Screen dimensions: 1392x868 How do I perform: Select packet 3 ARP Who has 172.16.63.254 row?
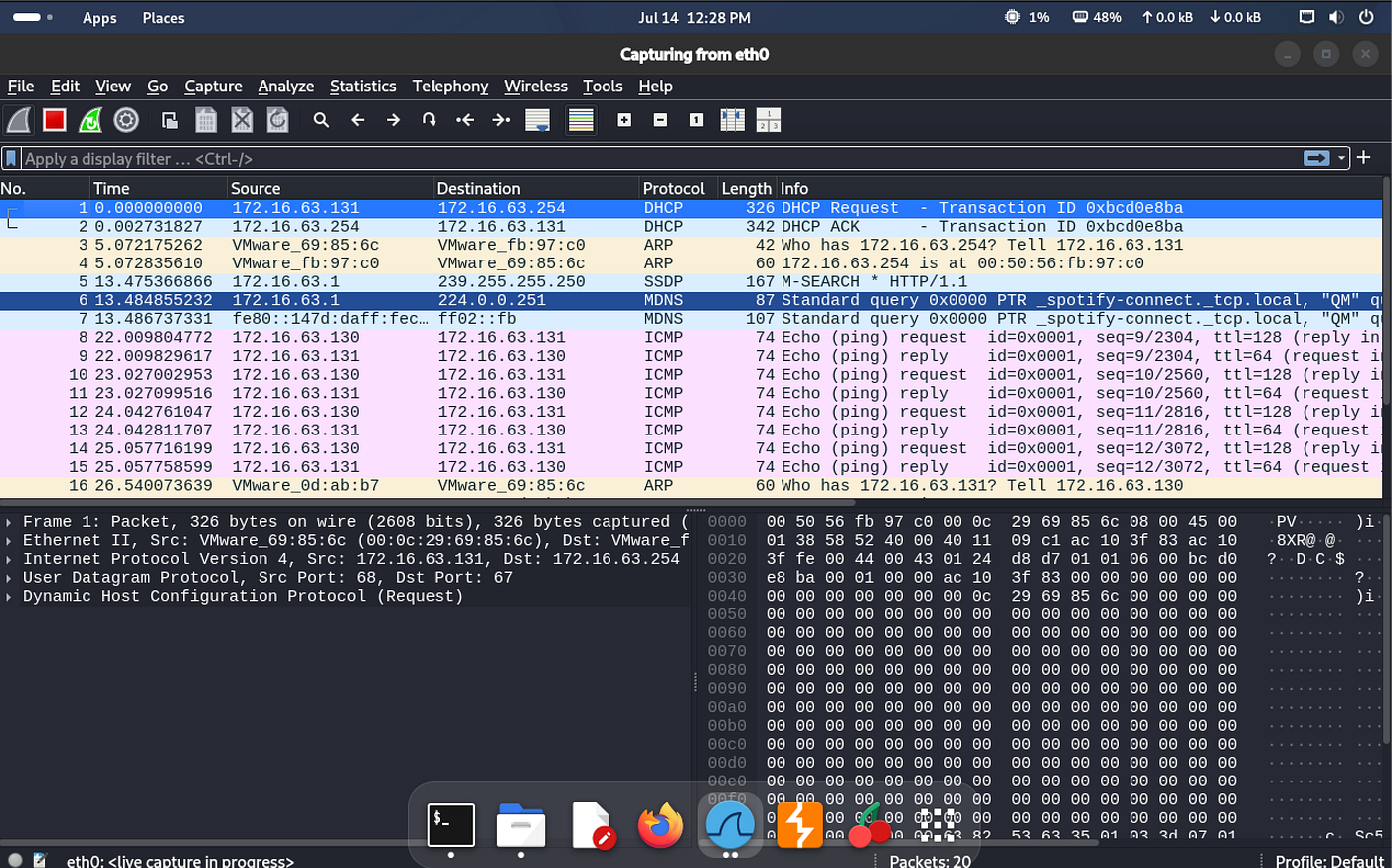(691, 245)
